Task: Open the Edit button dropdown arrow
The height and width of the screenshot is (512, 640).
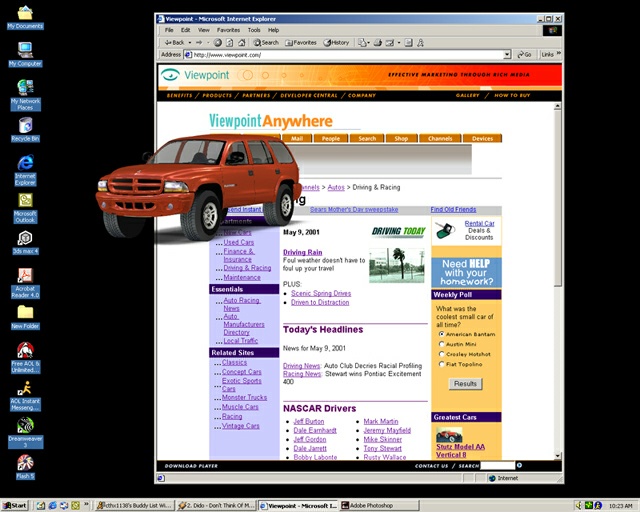Action: (398, 42)
